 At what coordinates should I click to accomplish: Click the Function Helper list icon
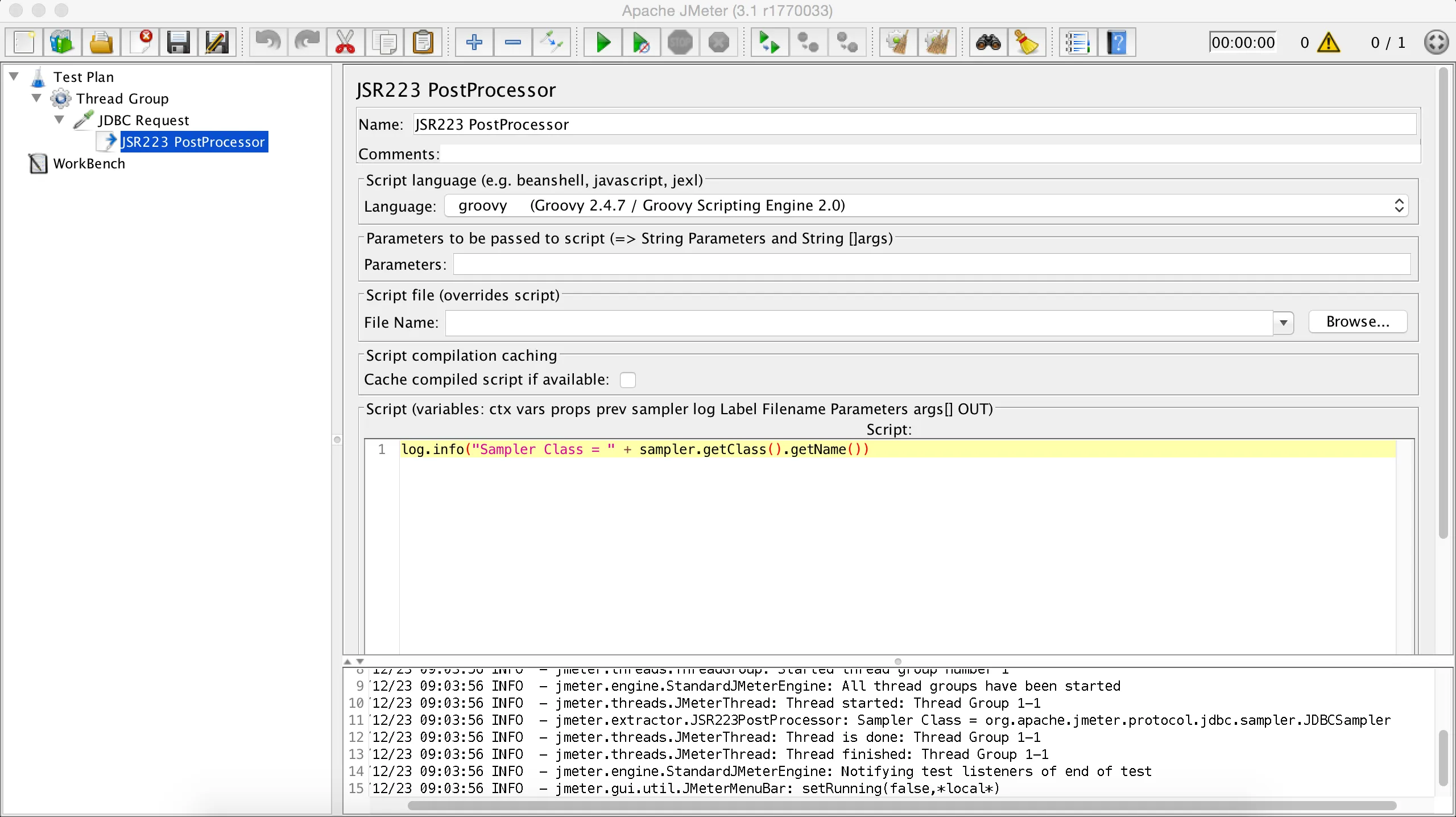point(1077,43)
